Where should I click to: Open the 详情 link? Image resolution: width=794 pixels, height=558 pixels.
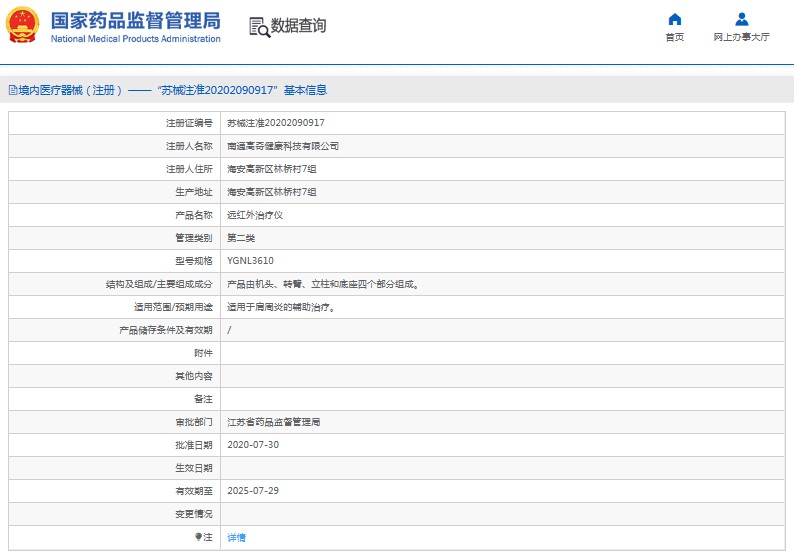pos(236,537)
